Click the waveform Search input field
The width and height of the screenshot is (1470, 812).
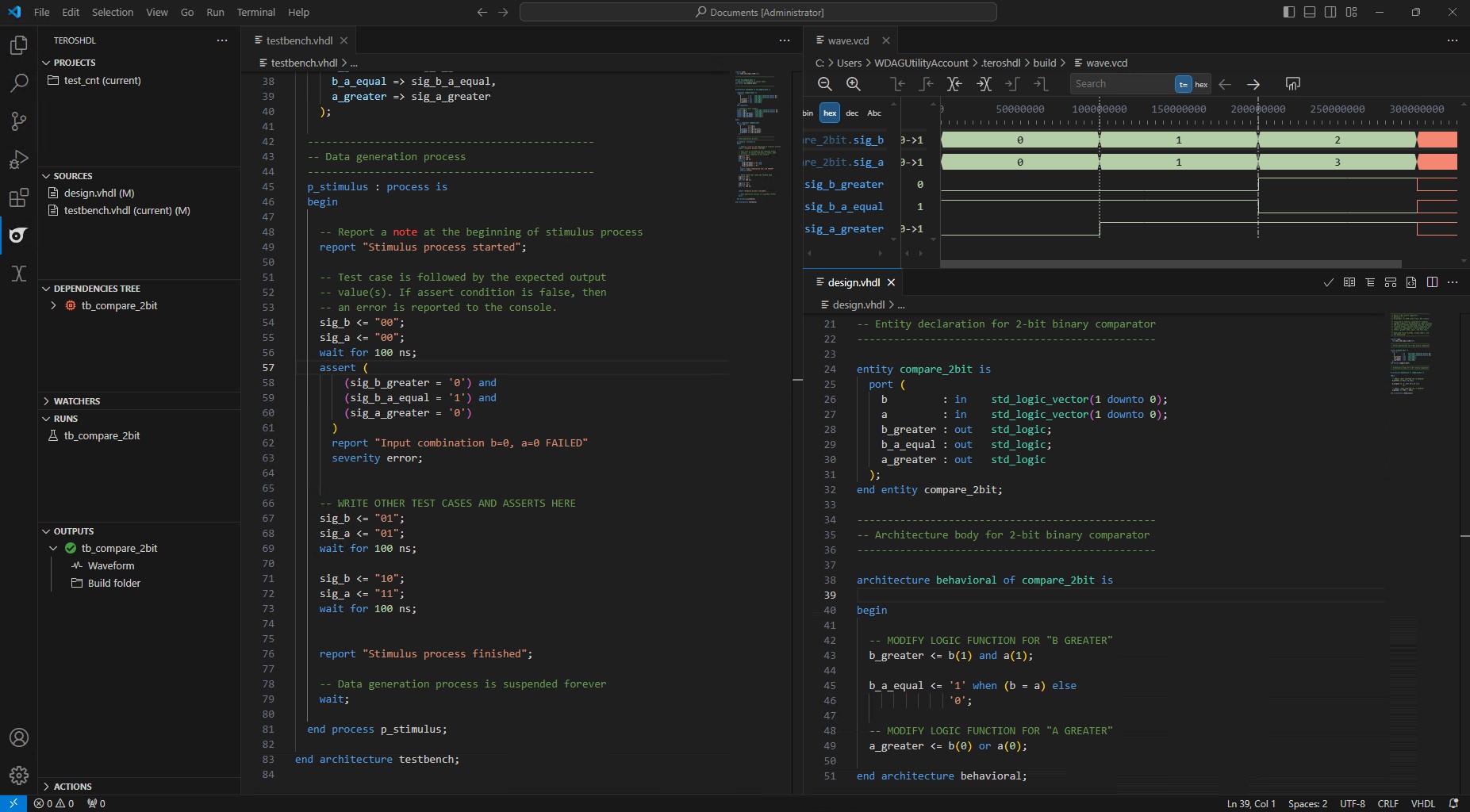coord(1121,84)
